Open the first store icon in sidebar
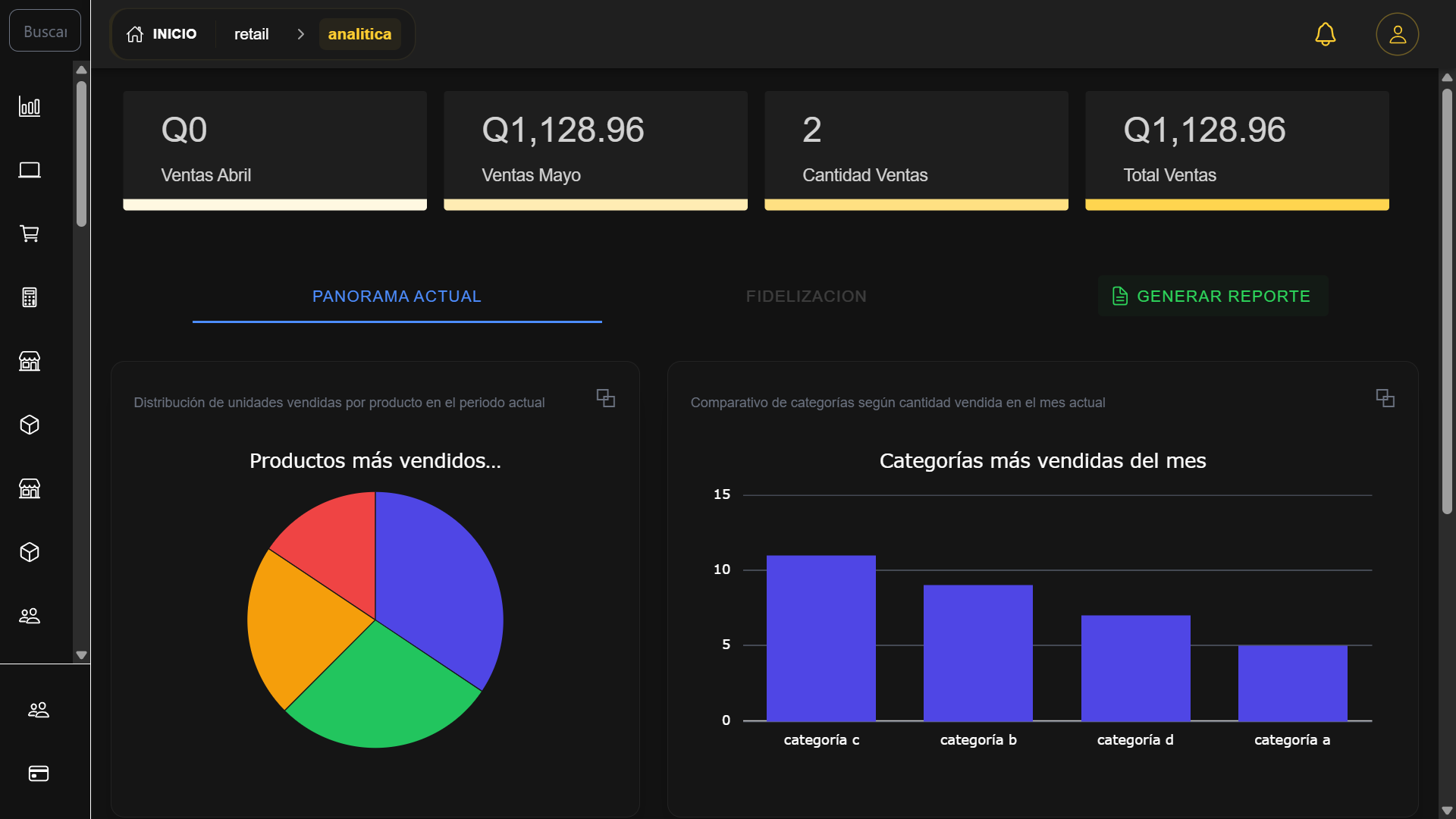 click(x=30, y=361)
